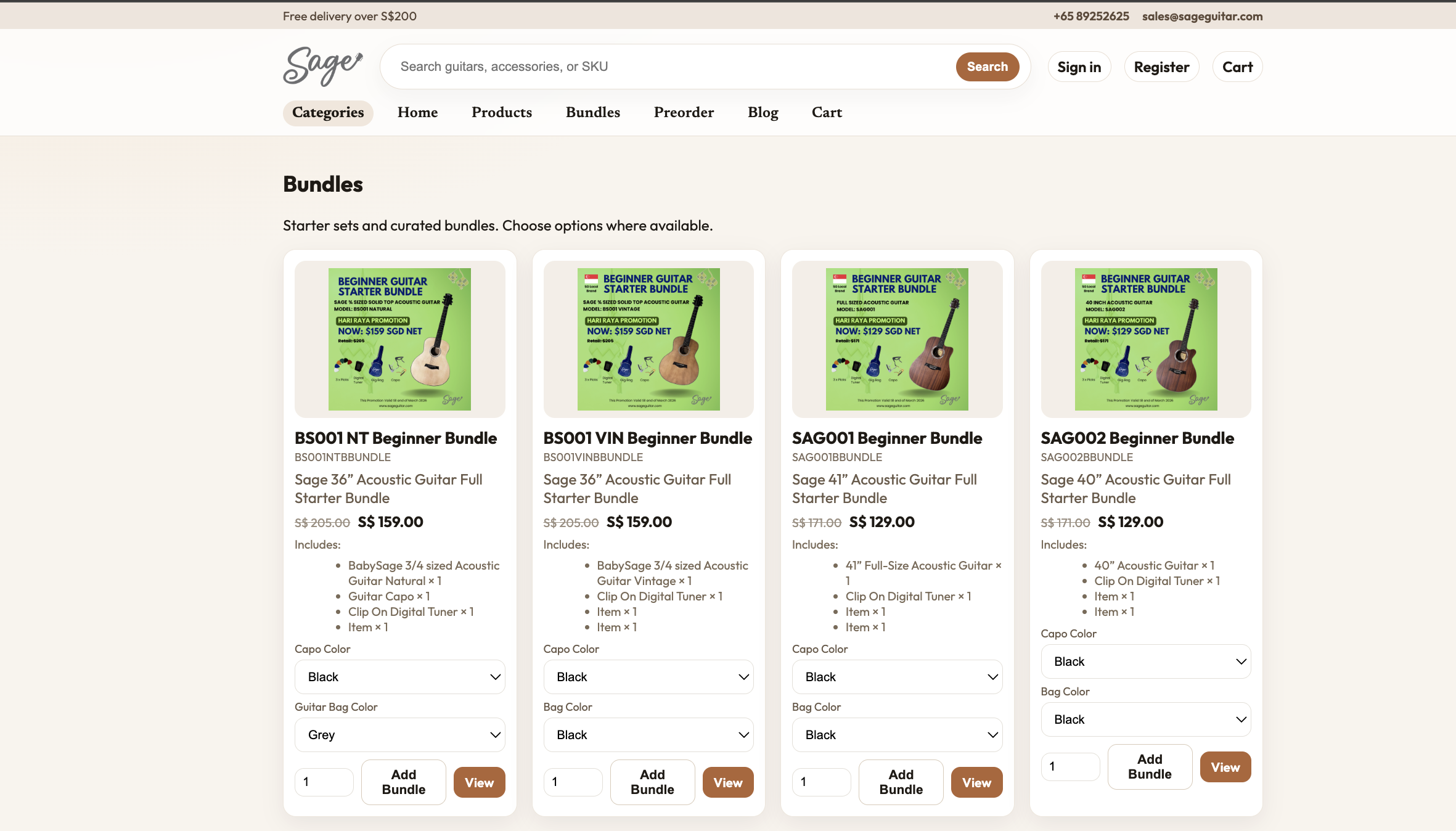
Task: Click the Sage logo
Action: click(322, 67)
